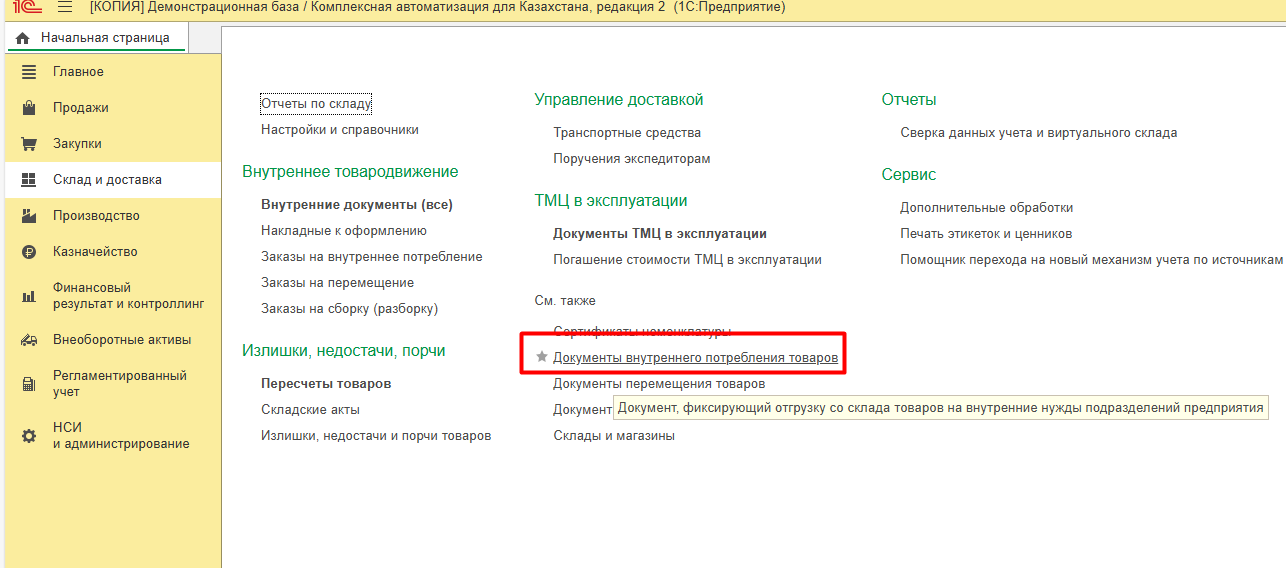Open Документы внутреннего потребления товаров

695,357
